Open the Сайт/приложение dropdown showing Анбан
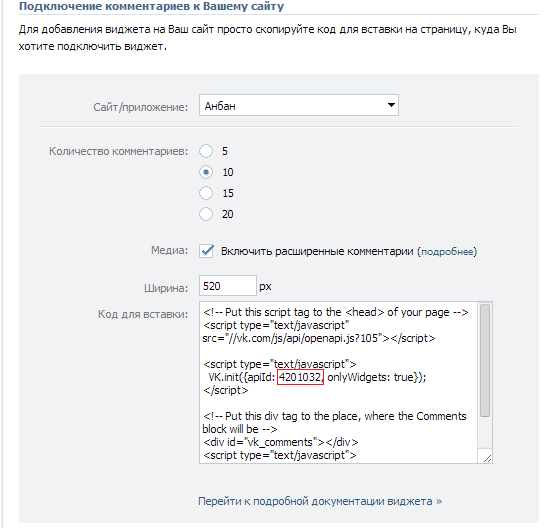 [x=299, y=105]
